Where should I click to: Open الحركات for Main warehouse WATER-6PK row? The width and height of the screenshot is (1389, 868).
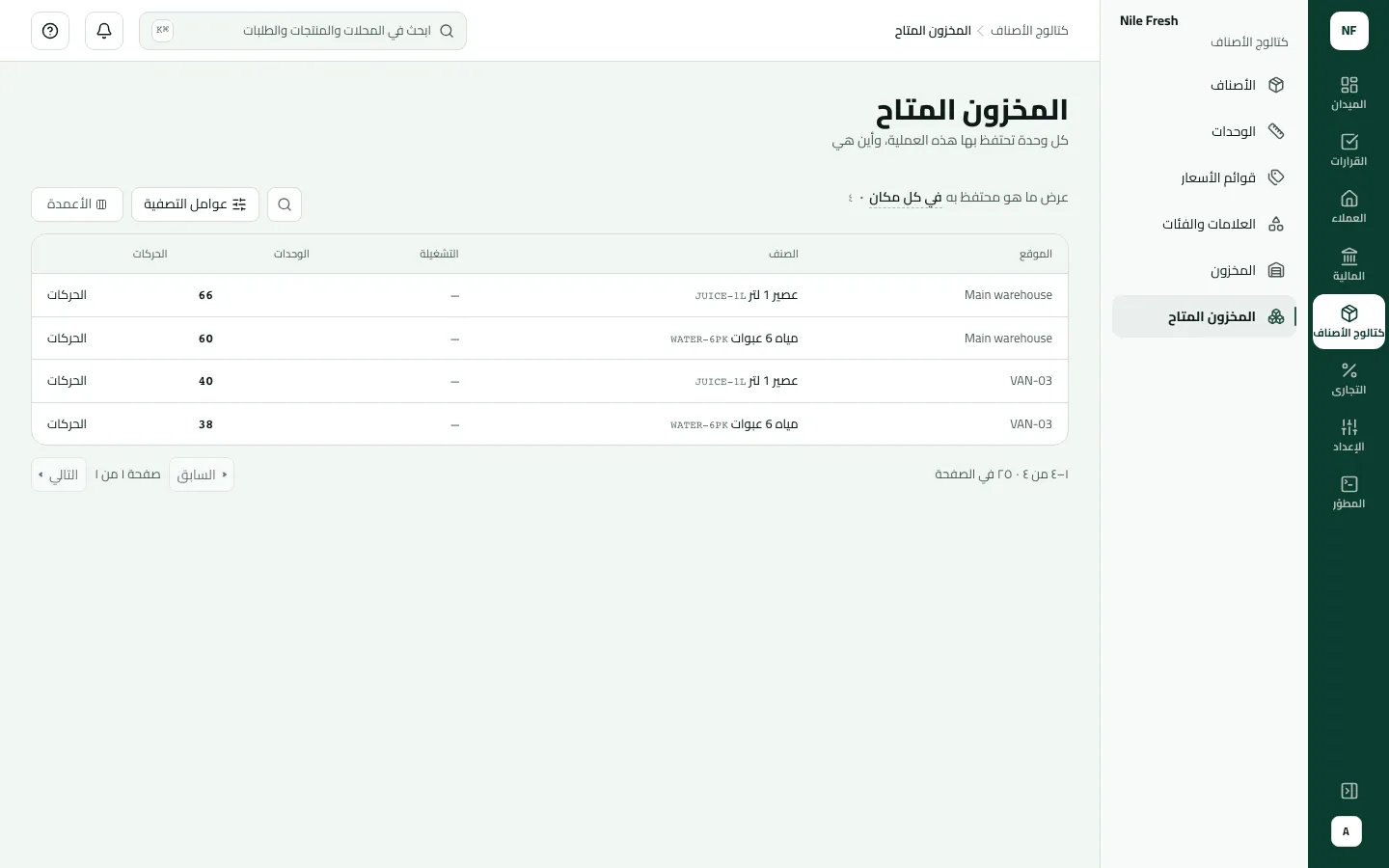67,339
